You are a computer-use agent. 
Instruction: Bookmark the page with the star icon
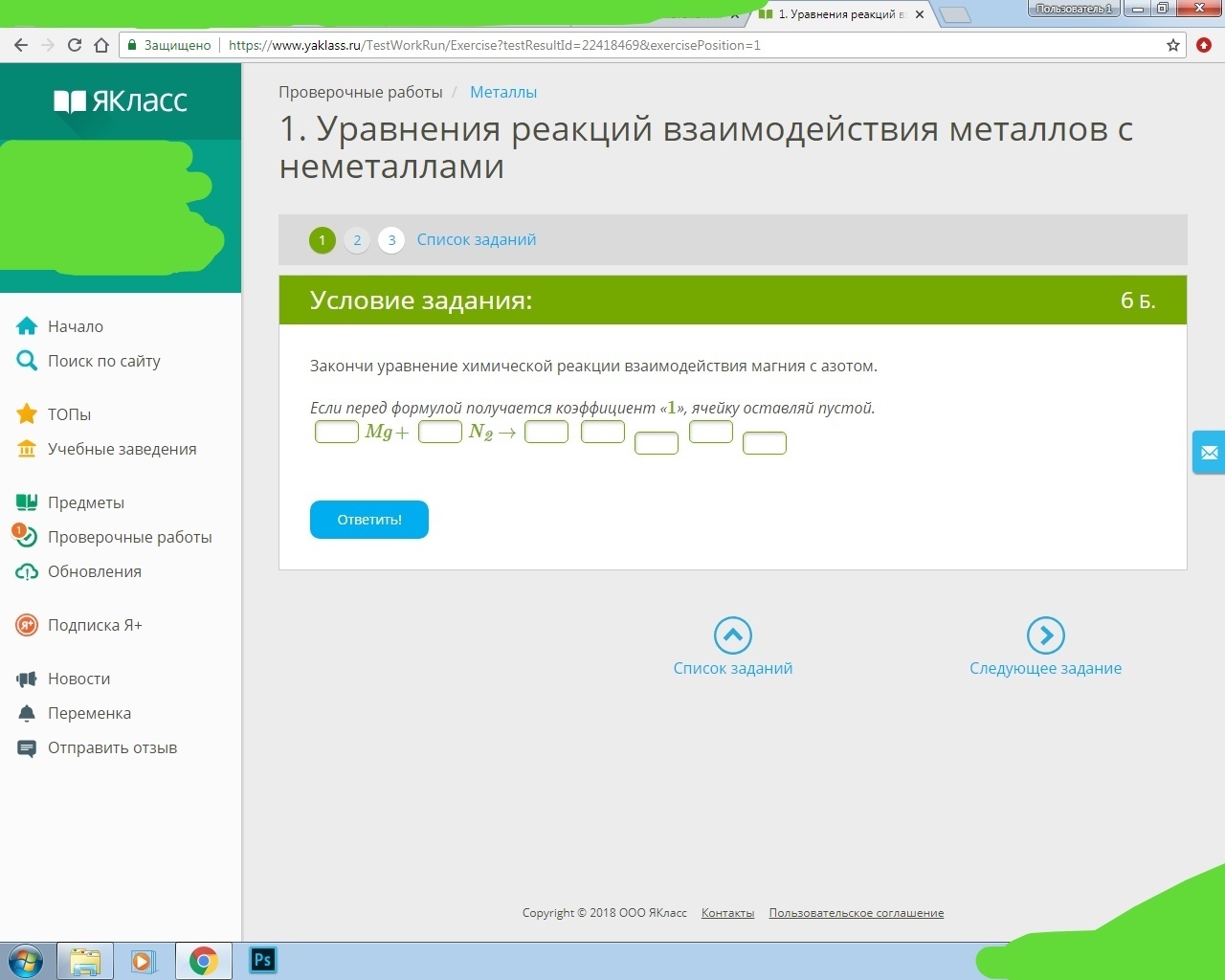pos(1173,45)
